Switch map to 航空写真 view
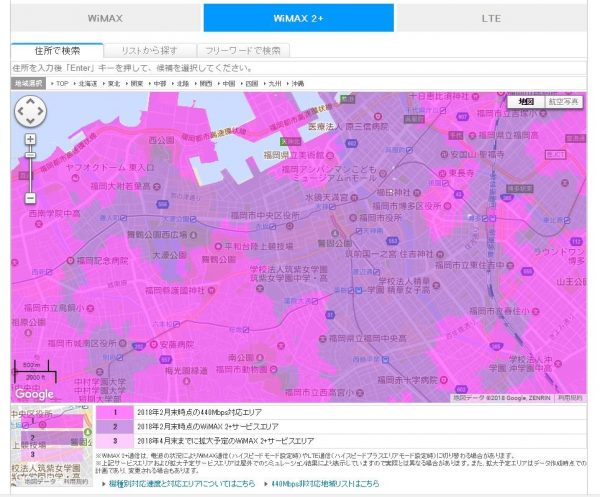Viewport: 600px width, 497px height. point(563,101)
